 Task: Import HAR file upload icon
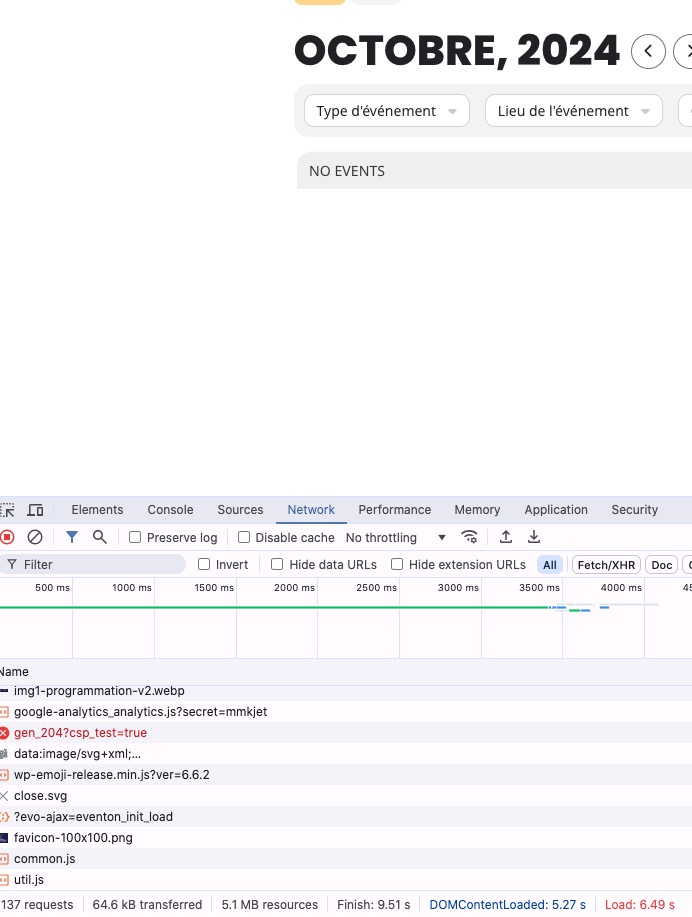tap(506, 537)
